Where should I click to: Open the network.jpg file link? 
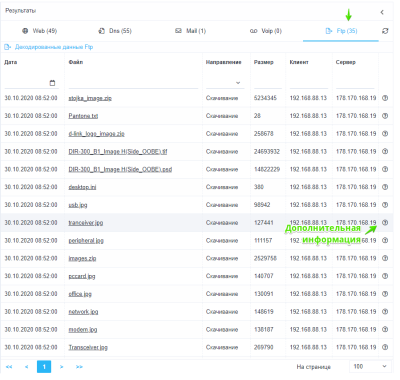coord(83,312)
